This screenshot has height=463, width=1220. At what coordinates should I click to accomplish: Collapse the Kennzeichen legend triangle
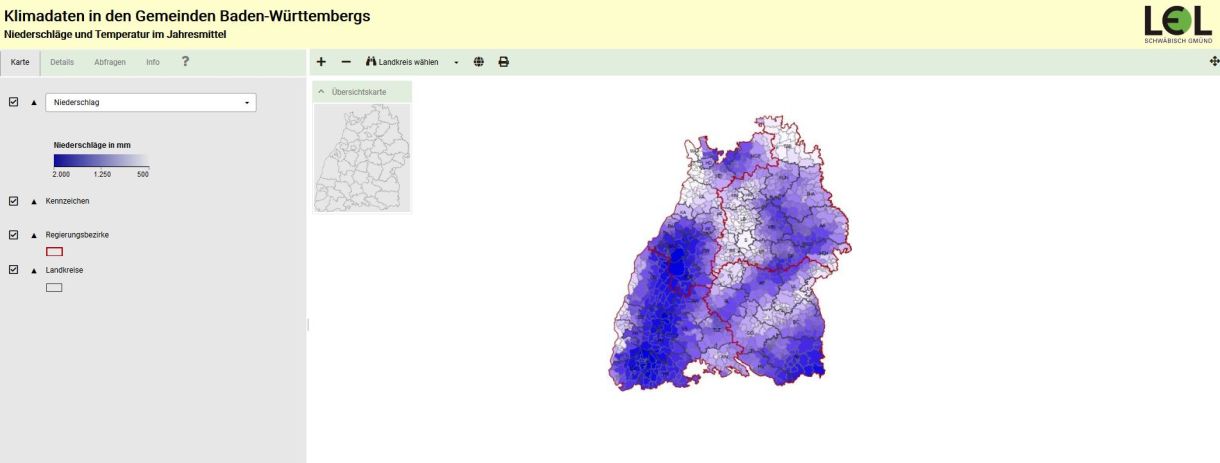point(33,201)
